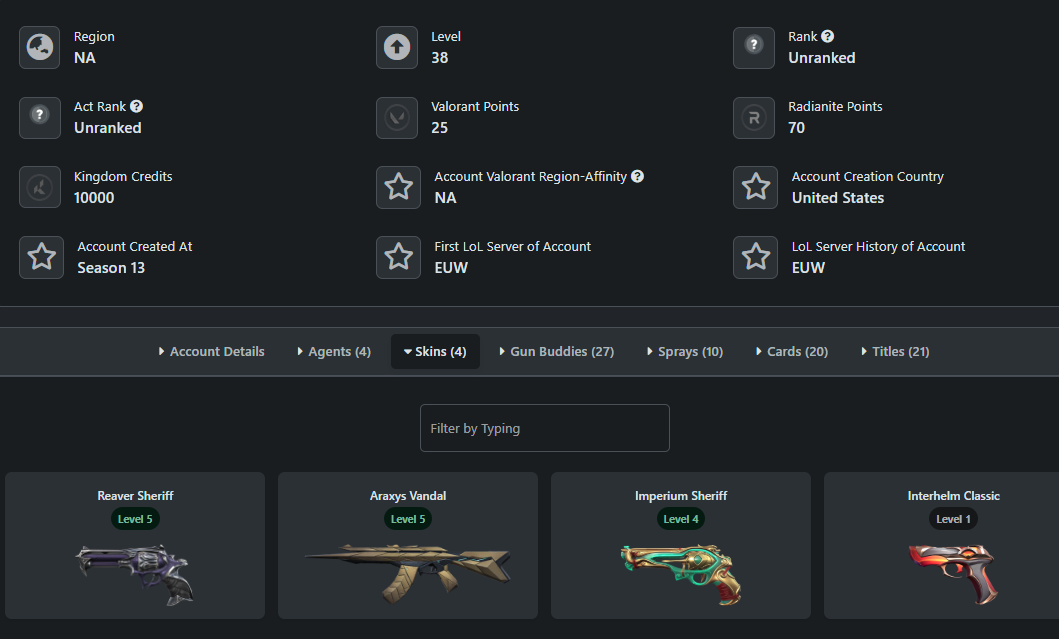
Task: Click 'NA' under Region-Affinity label
Action: tap(445, 198)
